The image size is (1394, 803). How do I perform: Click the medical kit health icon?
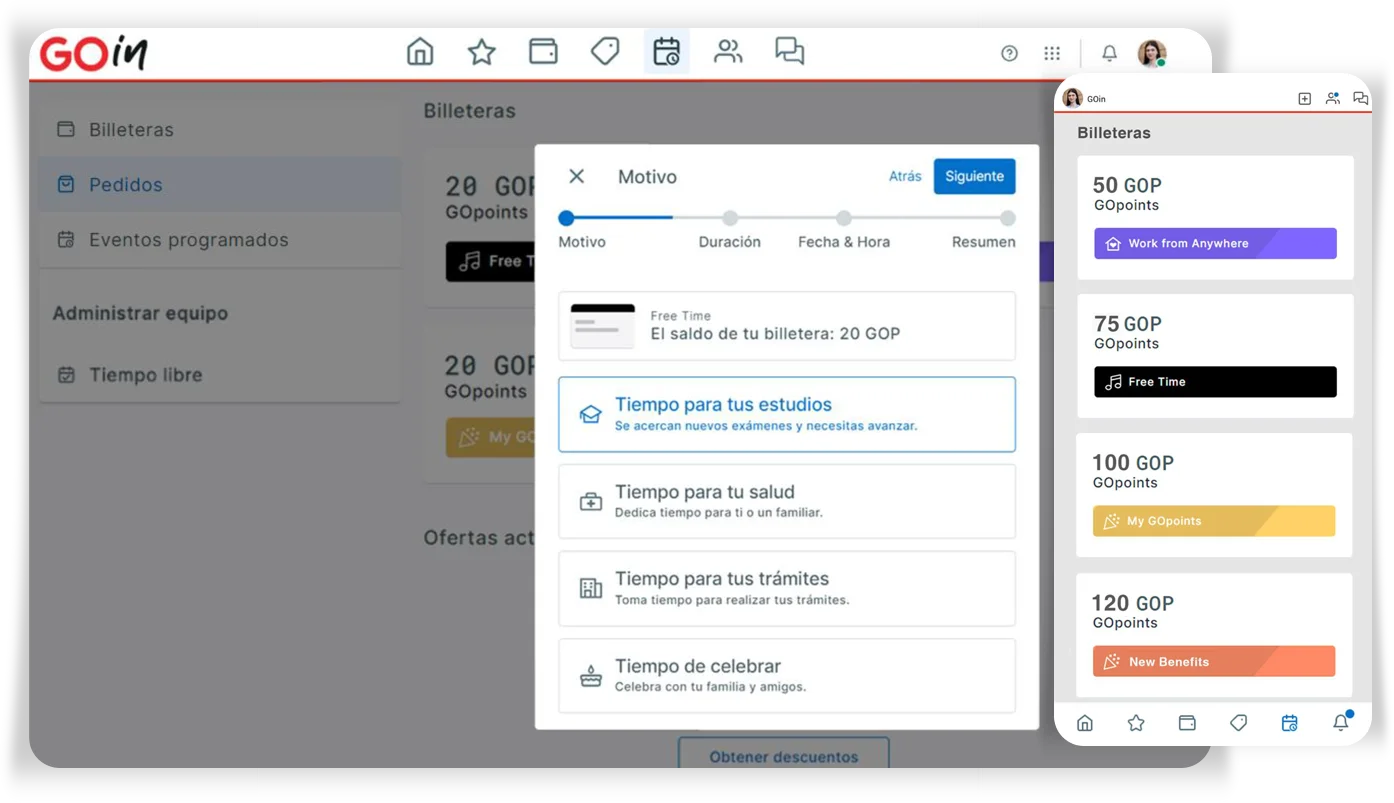[x=591, y=502]
